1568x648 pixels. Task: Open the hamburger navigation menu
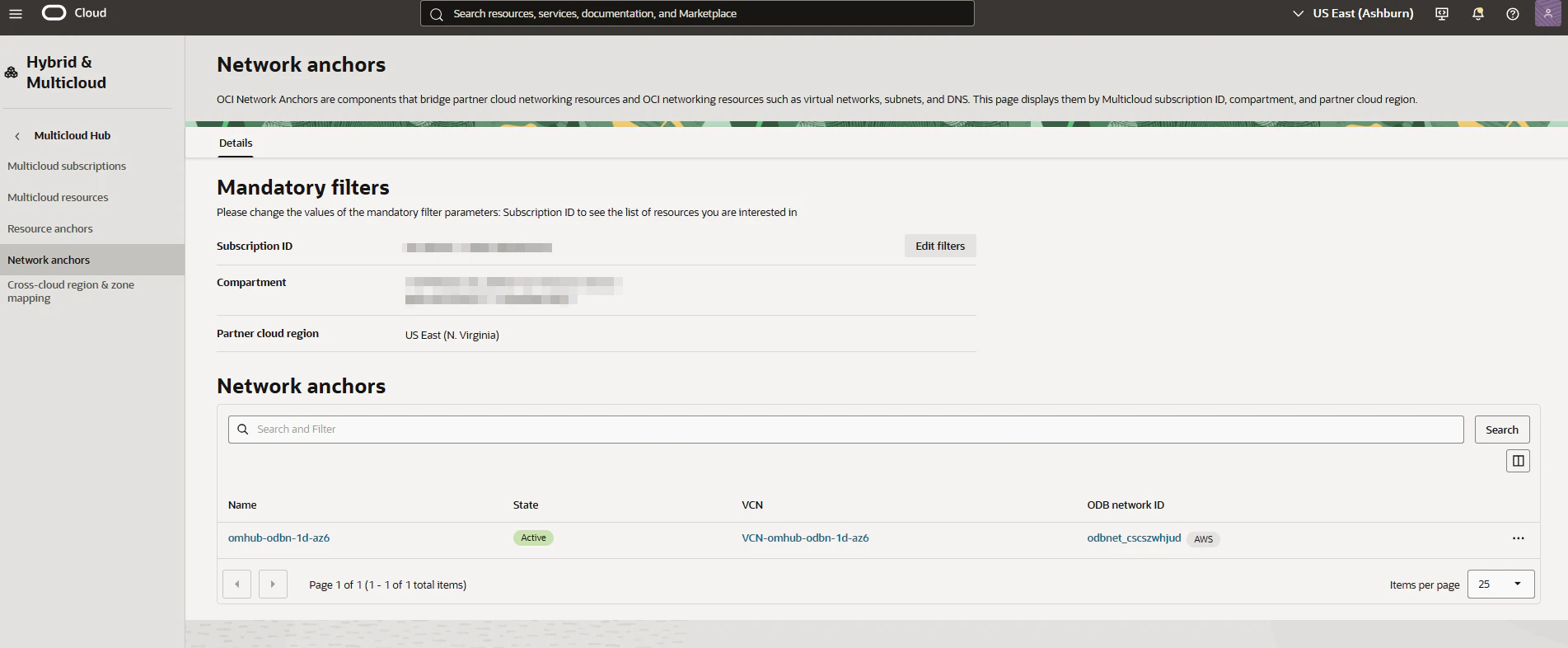point(16,13)
